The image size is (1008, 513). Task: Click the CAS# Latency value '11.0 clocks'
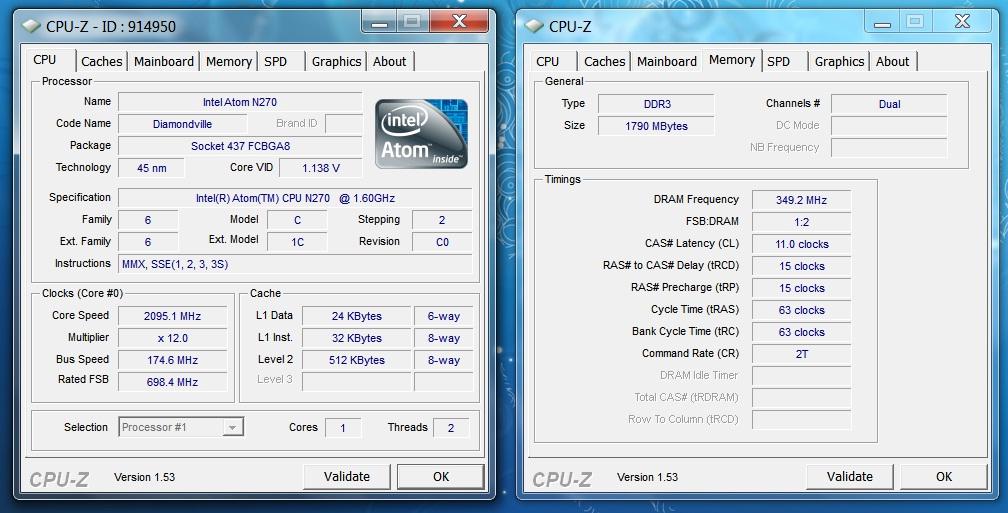pos(801,244)
